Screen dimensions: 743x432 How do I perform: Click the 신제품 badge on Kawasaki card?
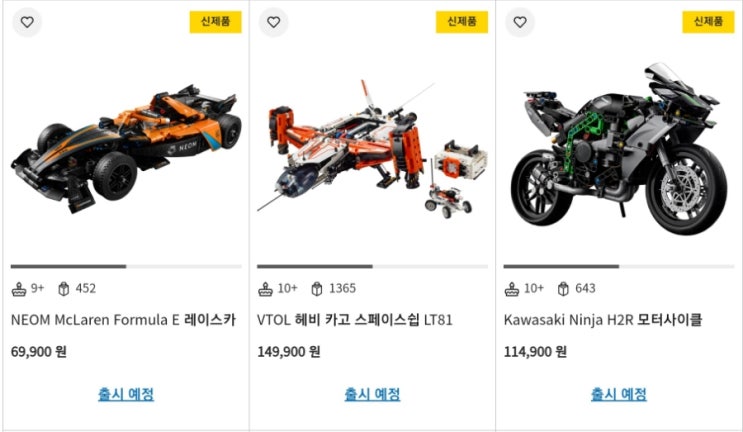[708, 22]
